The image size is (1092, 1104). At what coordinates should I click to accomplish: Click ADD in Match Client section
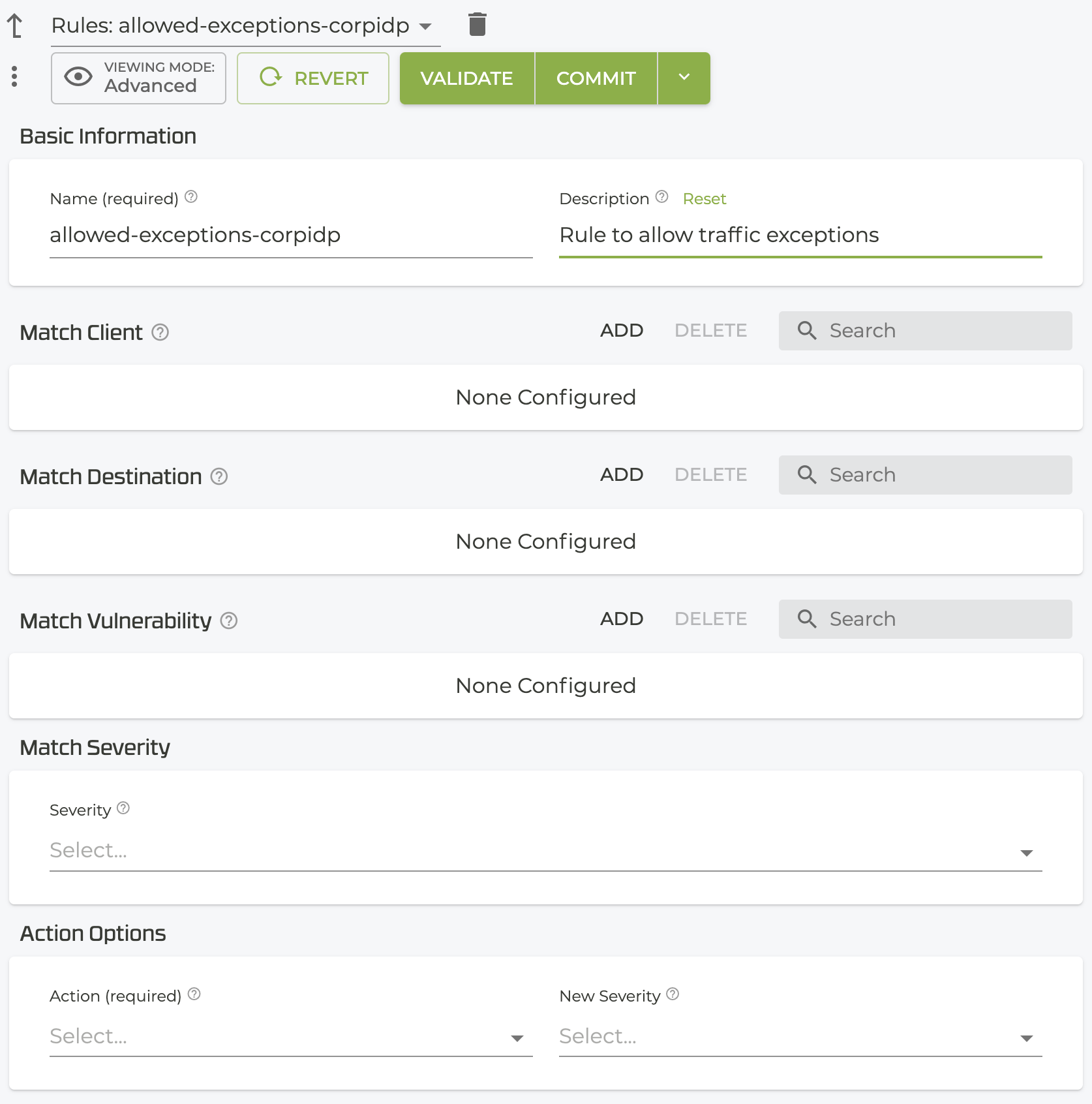[621, 331]
